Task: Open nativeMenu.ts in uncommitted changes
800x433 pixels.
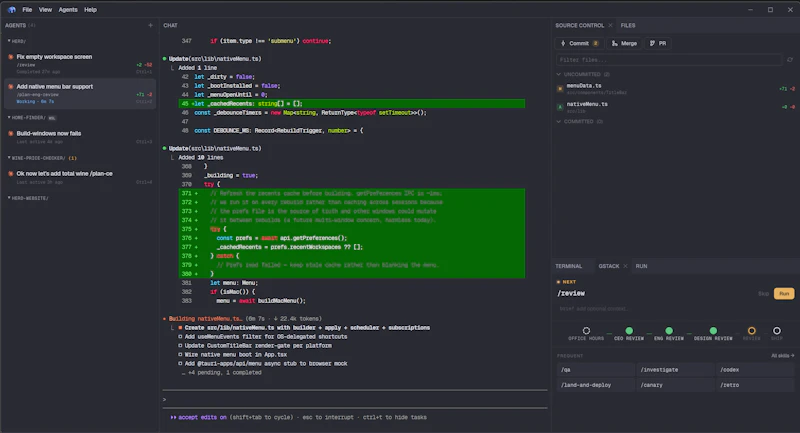Action: tap(676, 107)
